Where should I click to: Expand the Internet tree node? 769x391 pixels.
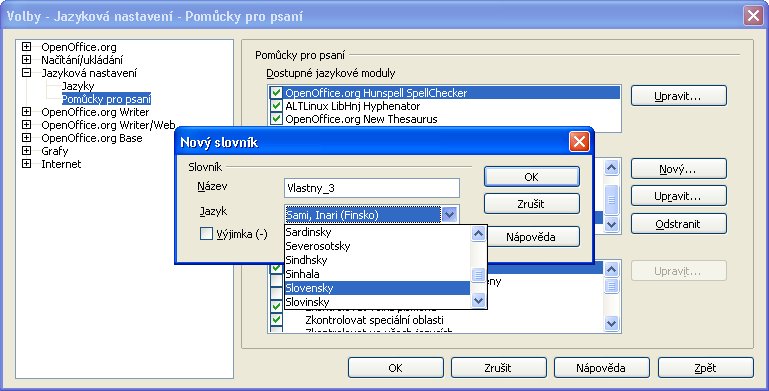pyautogui.click(x=26, y=164)
